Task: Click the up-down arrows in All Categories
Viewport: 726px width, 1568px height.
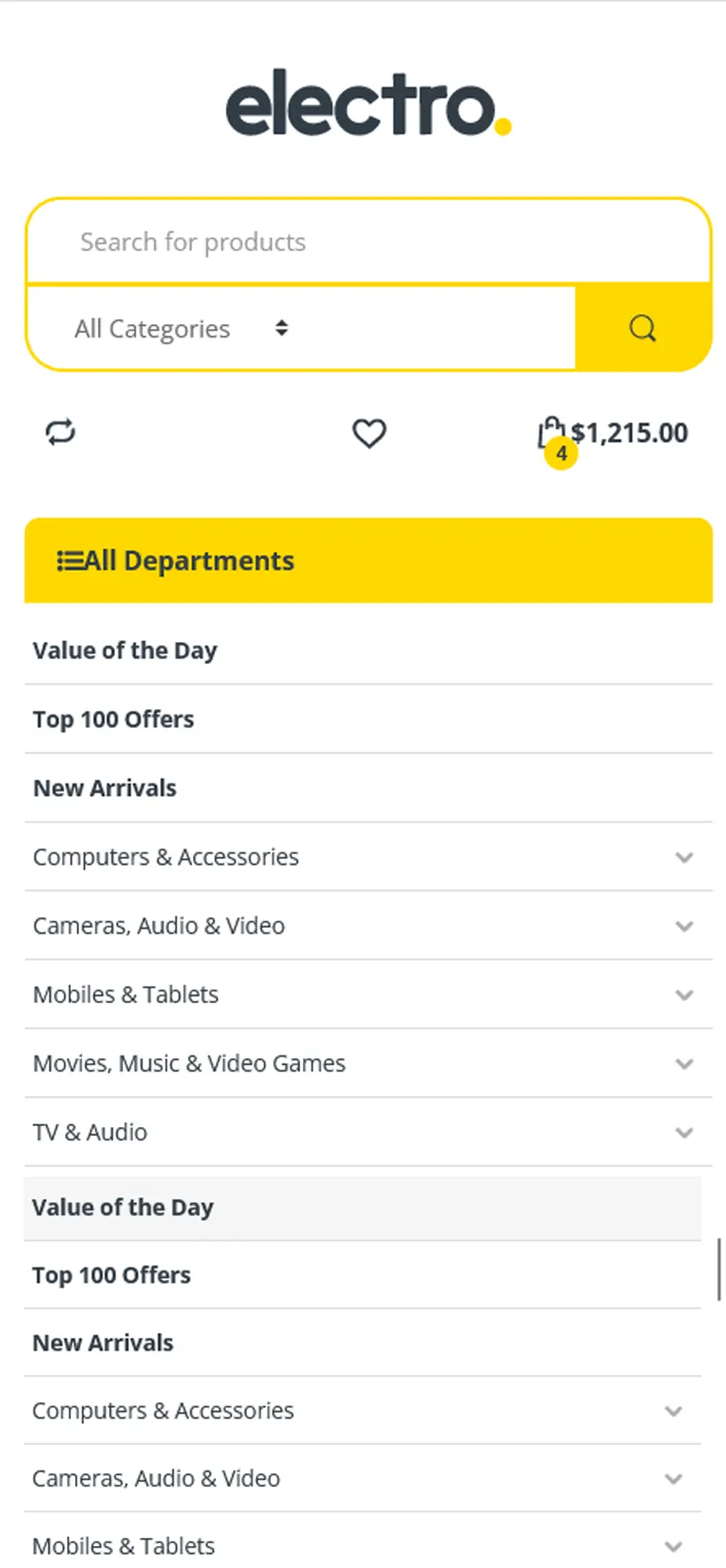Action: pos(282,328)
